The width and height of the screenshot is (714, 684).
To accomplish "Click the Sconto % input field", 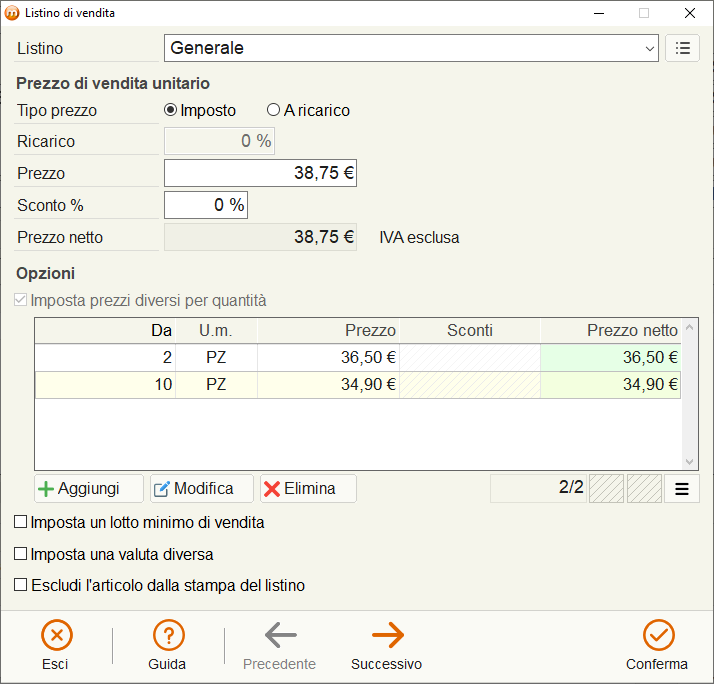I will 206,205.
